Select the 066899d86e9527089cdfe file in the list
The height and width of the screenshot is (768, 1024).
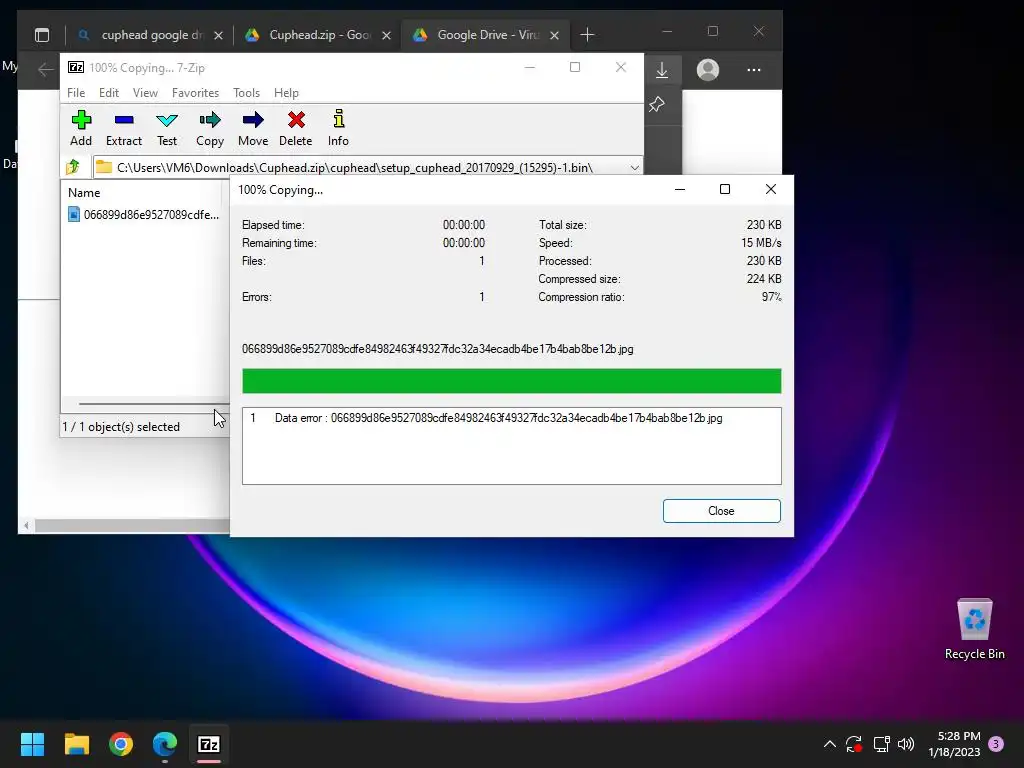tap(144, 214)
